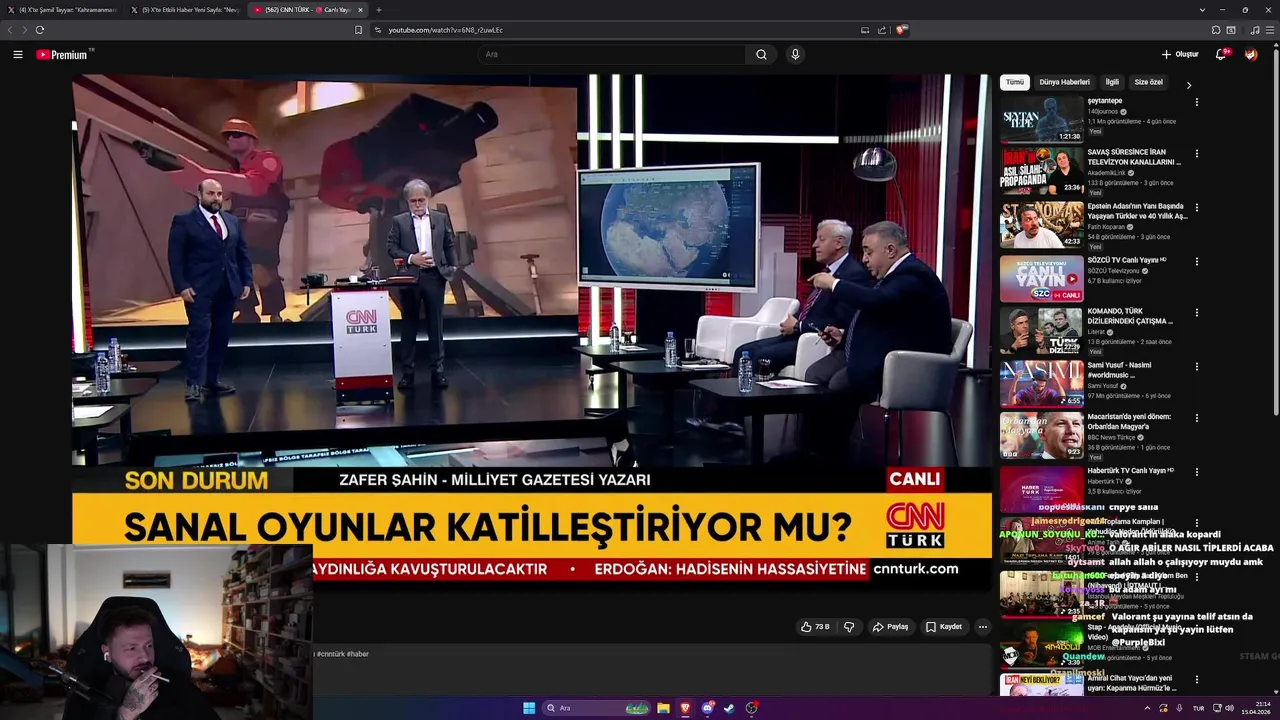The image size is (1280, 720).
Task: Open the YouTube account avatar menu
Action: 1251,54
